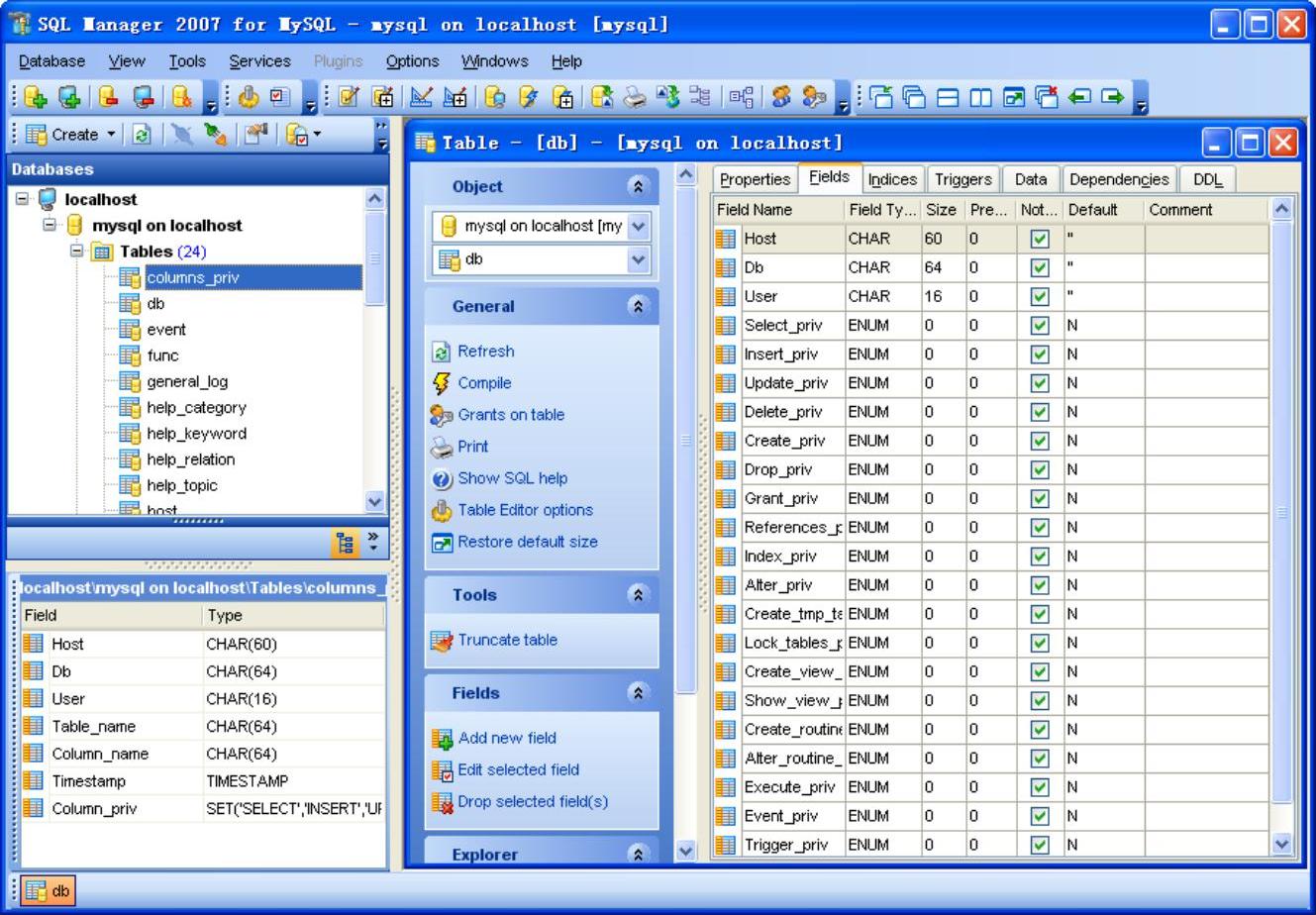This screenshot has height=915, width=1316.
Task: Open the User Manager icon
Action: pos(781,97)
